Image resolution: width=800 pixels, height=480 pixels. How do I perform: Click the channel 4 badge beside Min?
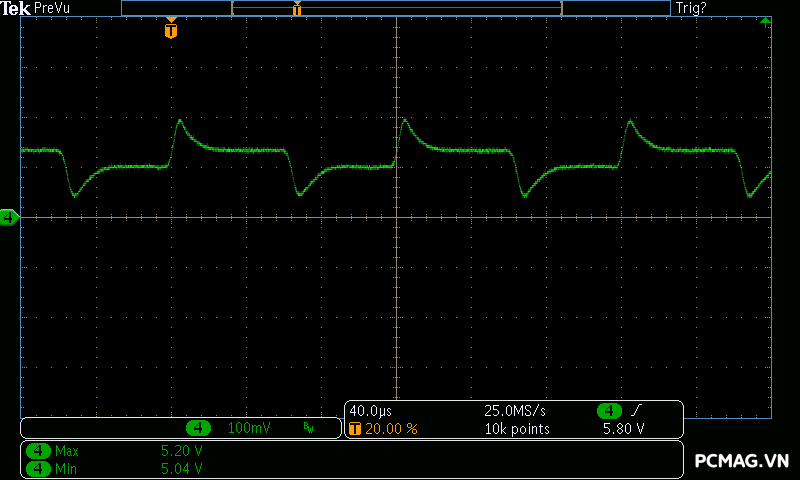click(39, 468)
